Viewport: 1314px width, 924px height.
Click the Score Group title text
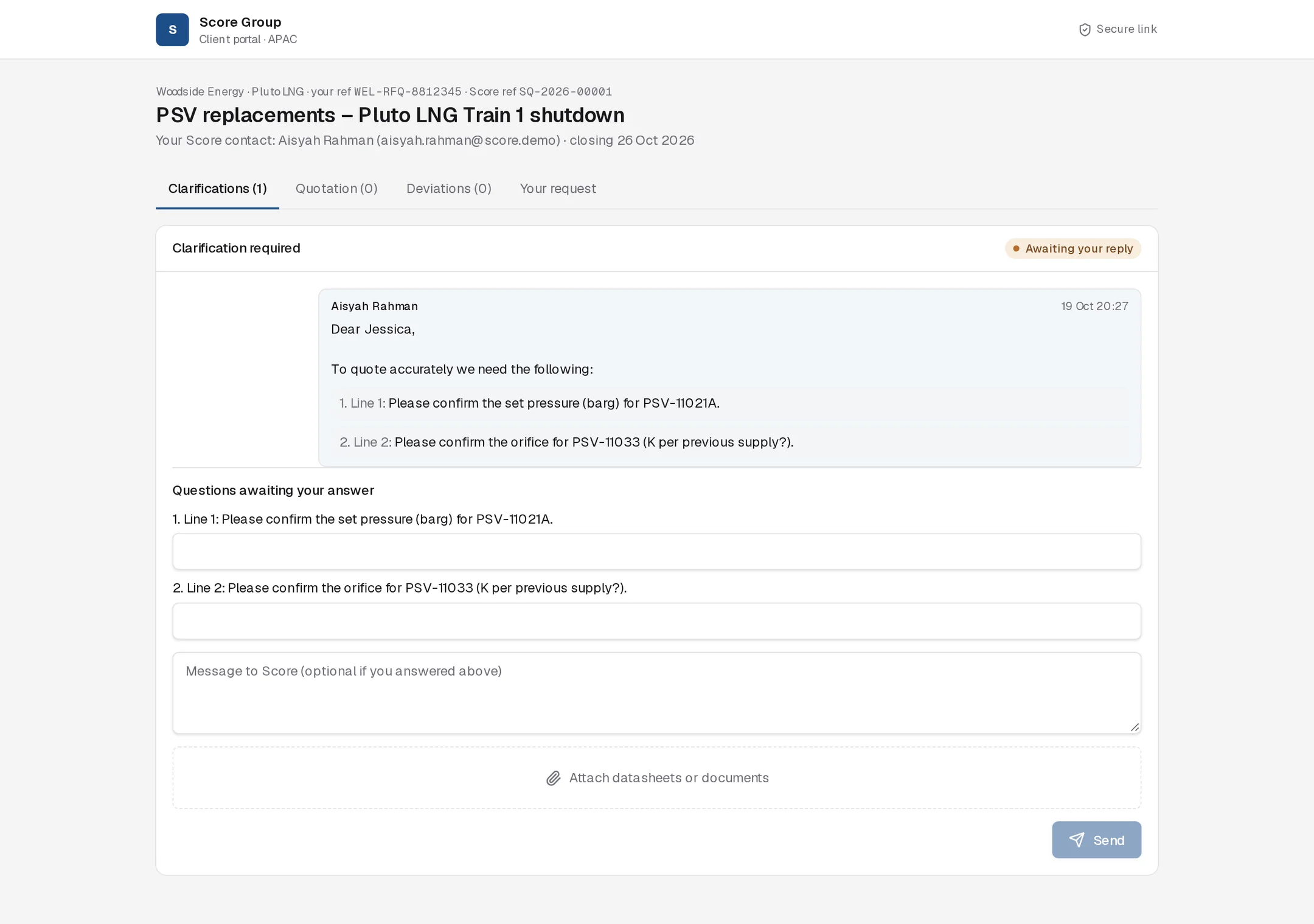(240, 23)
